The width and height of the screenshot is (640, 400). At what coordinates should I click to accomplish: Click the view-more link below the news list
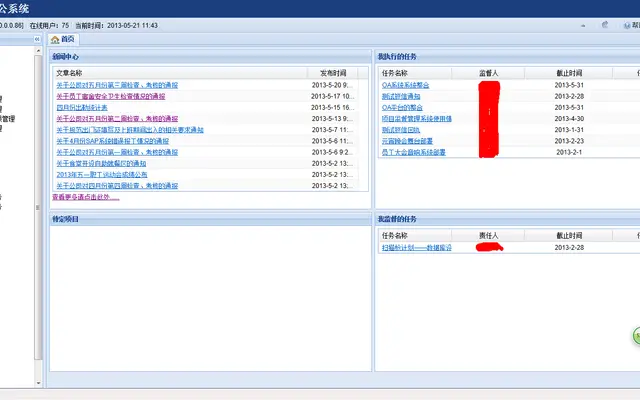coord(86,197)
